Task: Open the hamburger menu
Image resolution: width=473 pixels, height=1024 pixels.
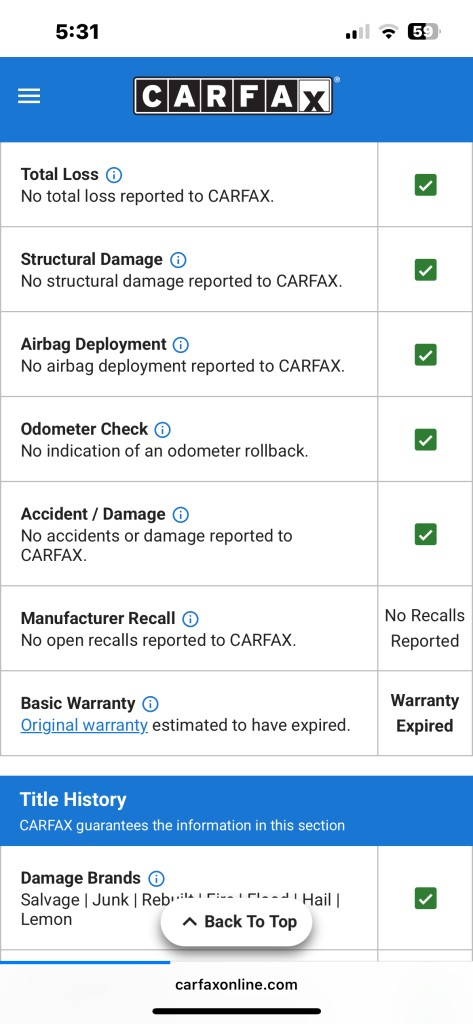Action: point(29,97)
